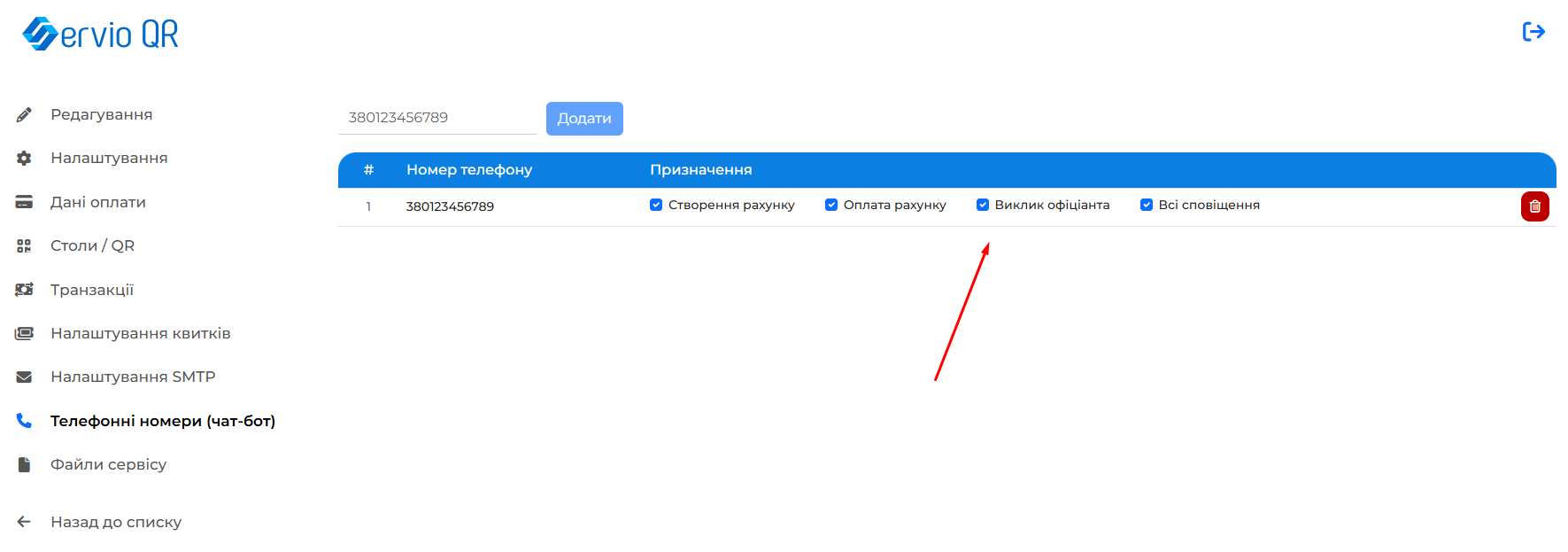Click the logout icon in top right
This screenshot has width=1568, height=552.
[1533, 32]
